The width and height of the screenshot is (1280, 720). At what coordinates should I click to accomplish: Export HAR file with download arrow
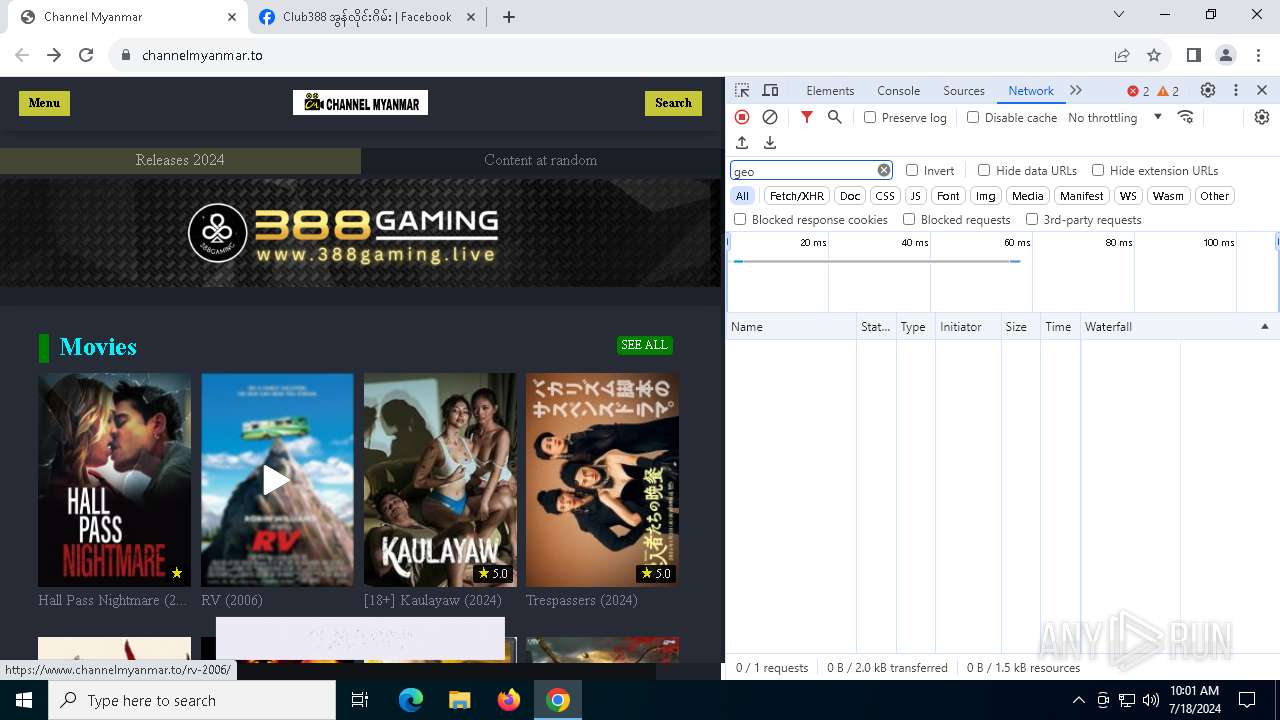[x=770, y=143]
